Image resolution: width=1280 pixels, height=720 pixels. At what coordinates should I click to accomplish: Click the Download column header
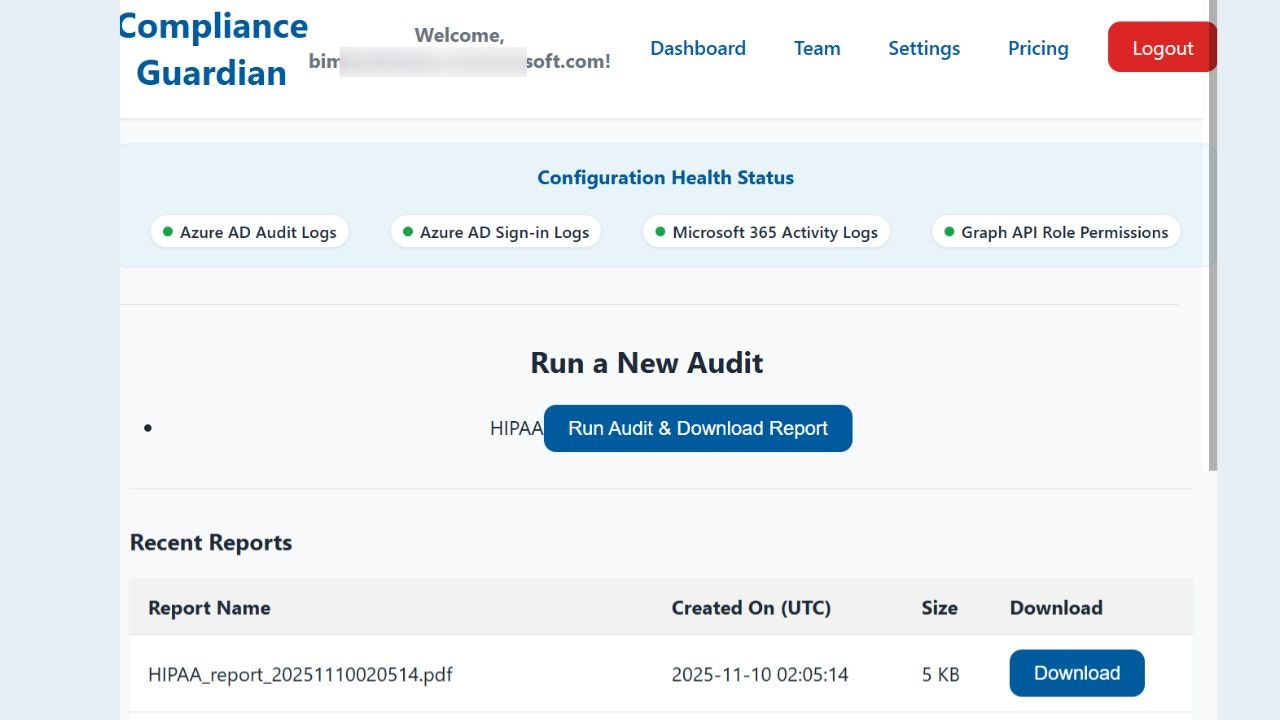[x=1056, y=608]
